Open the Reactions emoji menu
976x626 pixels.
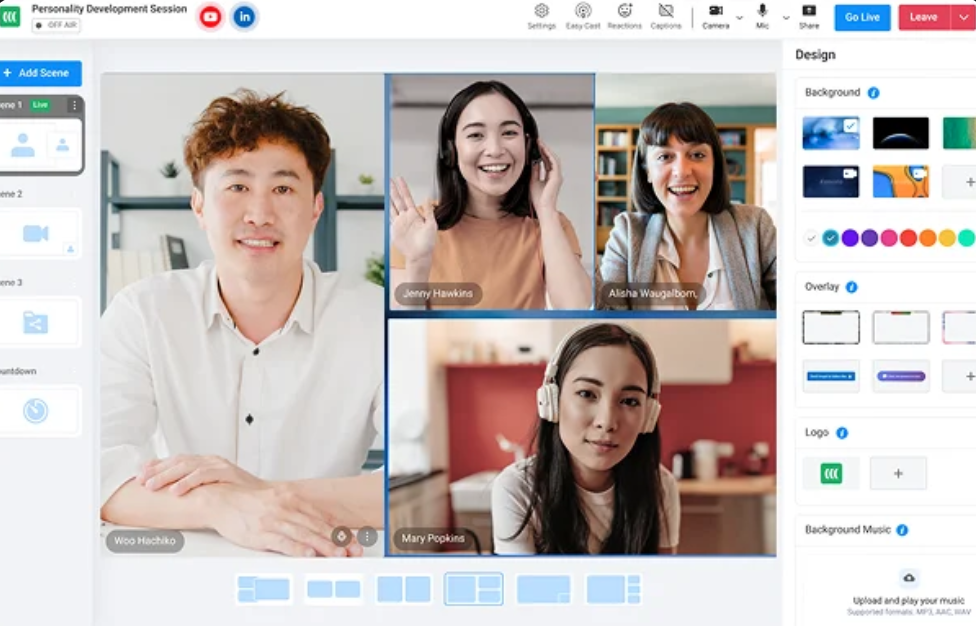click(x=625, y=14)
